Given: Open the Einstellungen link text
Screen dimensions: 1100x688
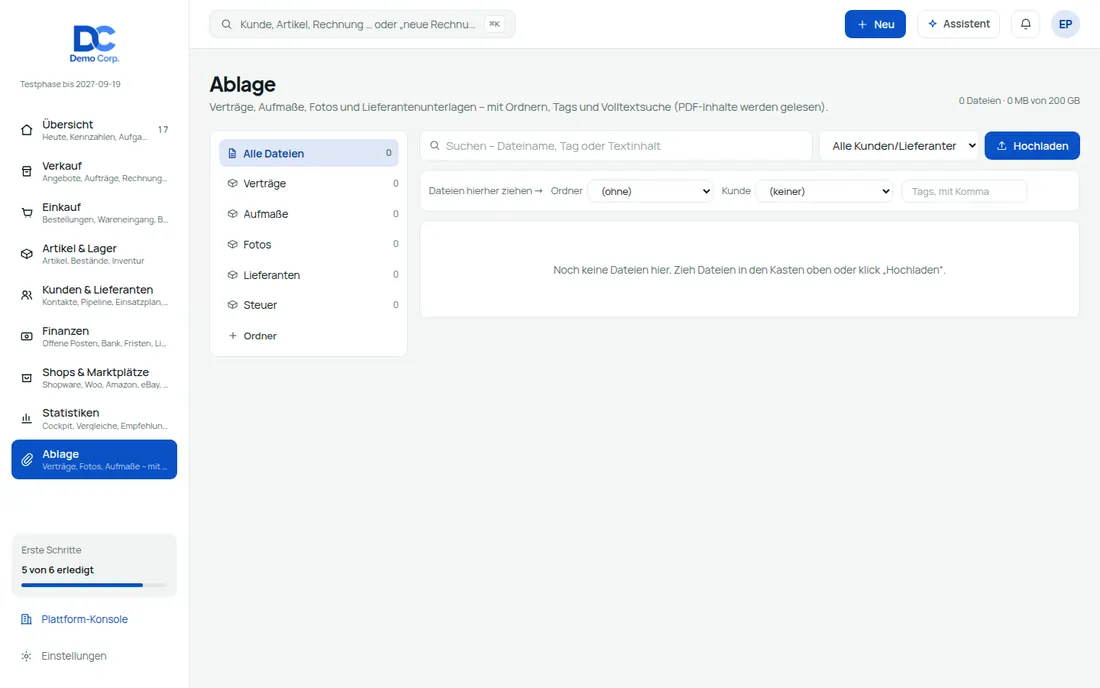Looking at the screenshot, I should point(74,656).
